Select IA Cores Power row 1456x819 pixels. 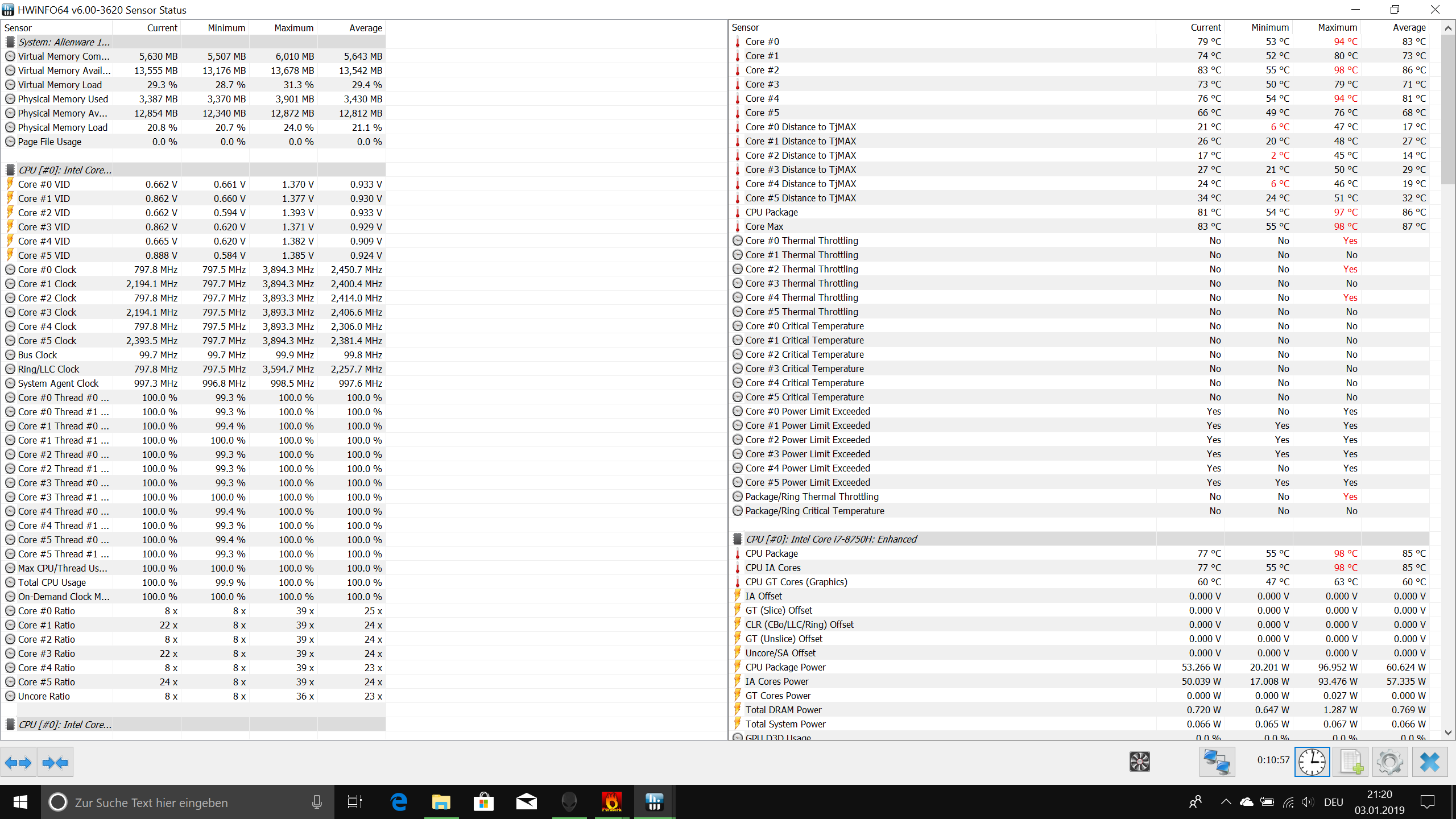pyautogui.click(x=1079, y=681)
